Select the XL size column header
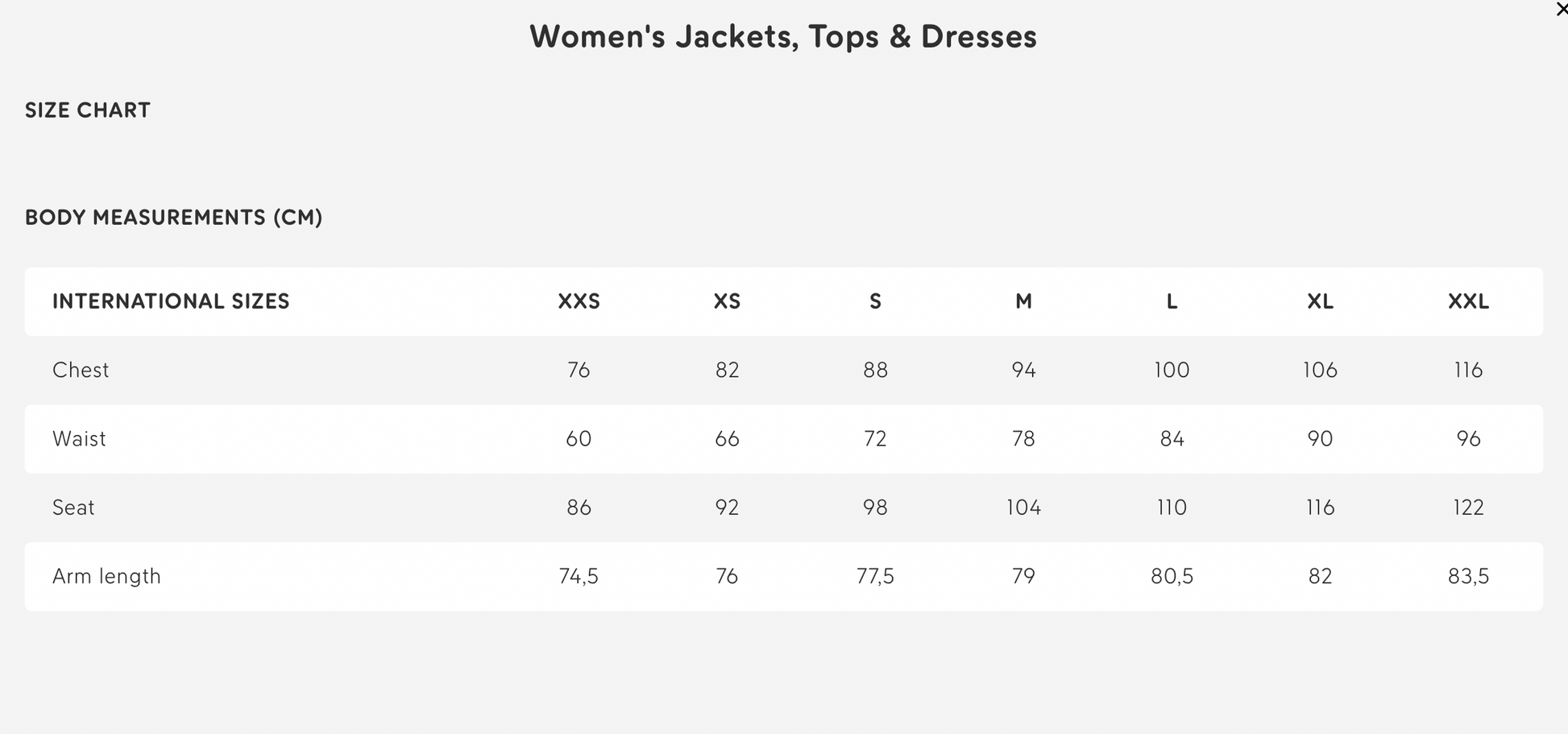Screen dimensions: 1568x734 1319,301
